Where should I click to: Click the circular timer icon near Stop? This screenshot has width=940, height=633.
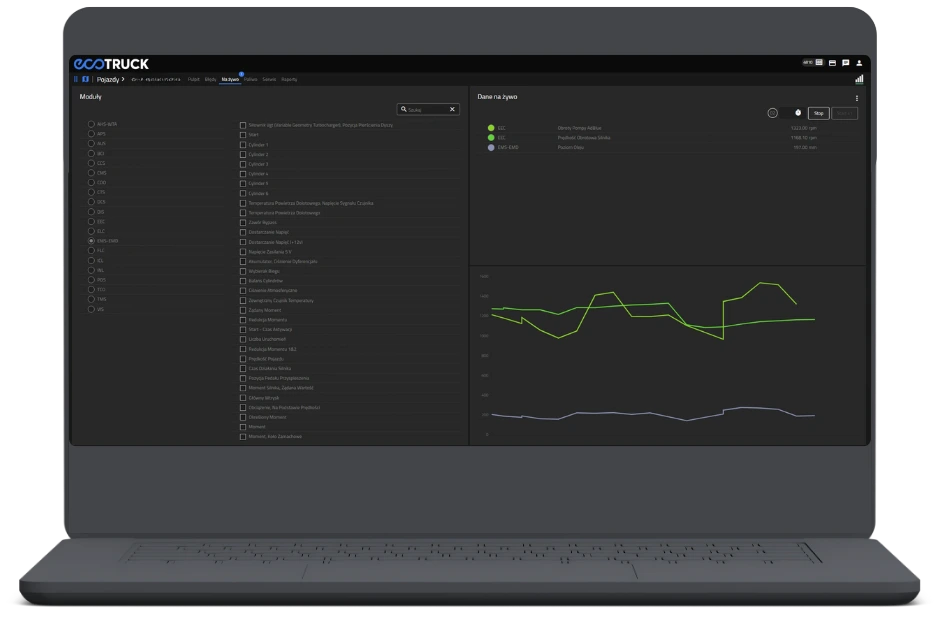772,113
